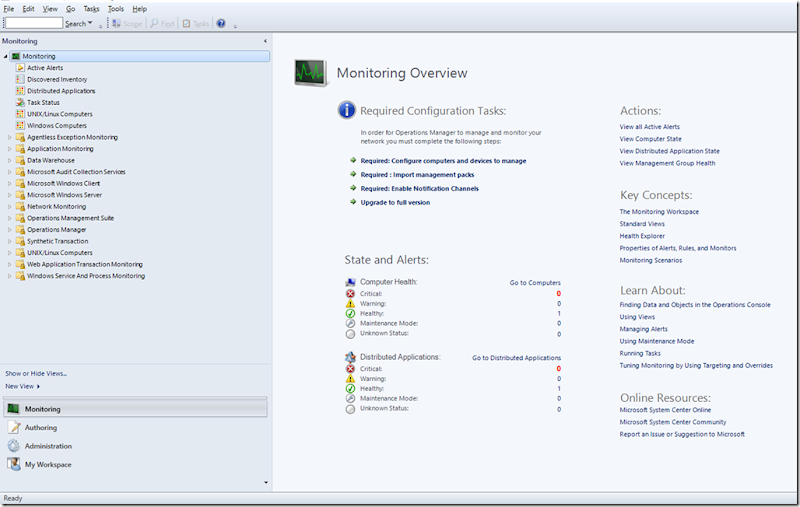Image resolution: width=800 pixels, height=507 pixels.
Task: Expand the Agentless Exception Monitoring folder
Action: pyautogui.click(x=9, y=137)
